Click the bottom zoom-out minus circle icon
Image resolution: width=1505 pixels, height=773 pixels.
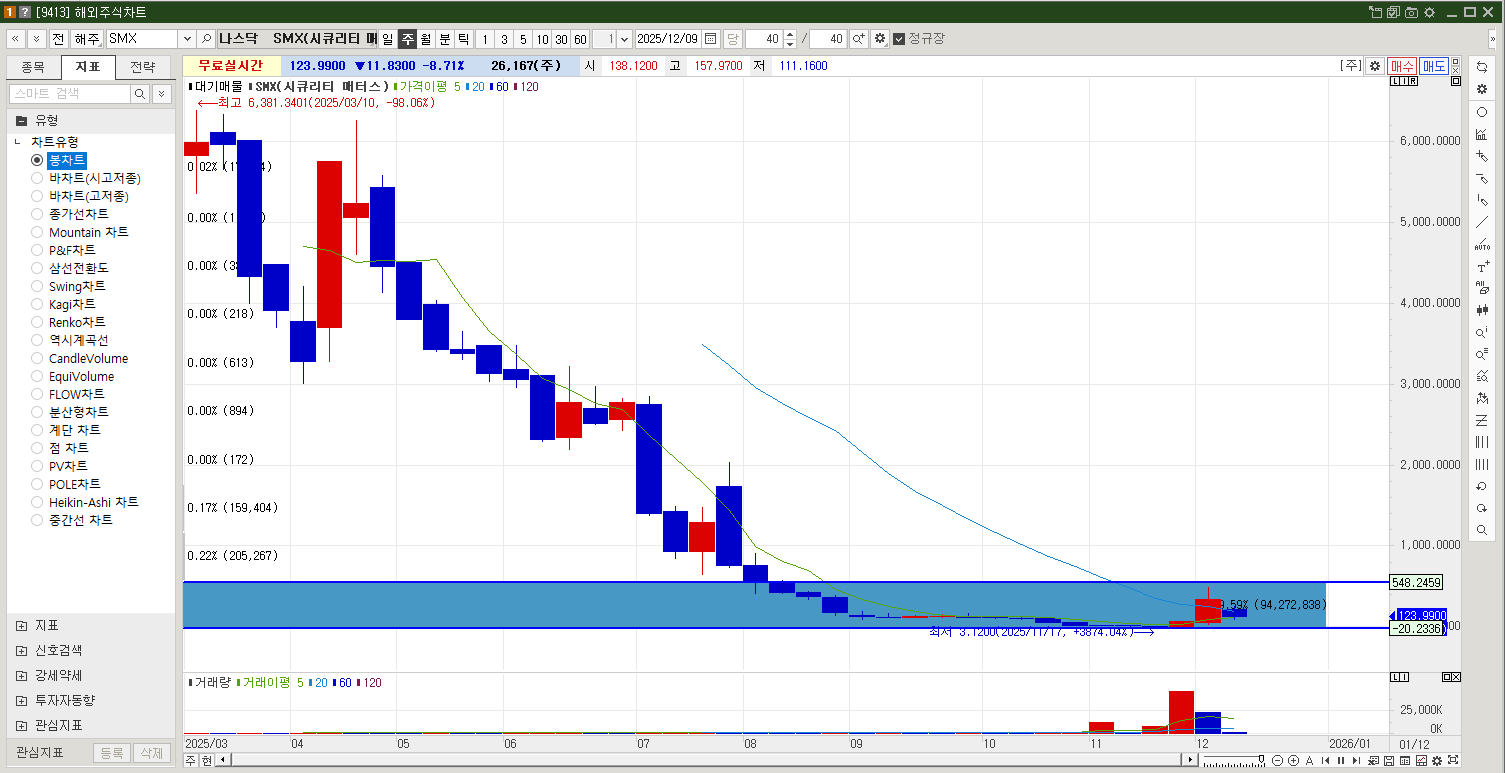(1277, 760)
